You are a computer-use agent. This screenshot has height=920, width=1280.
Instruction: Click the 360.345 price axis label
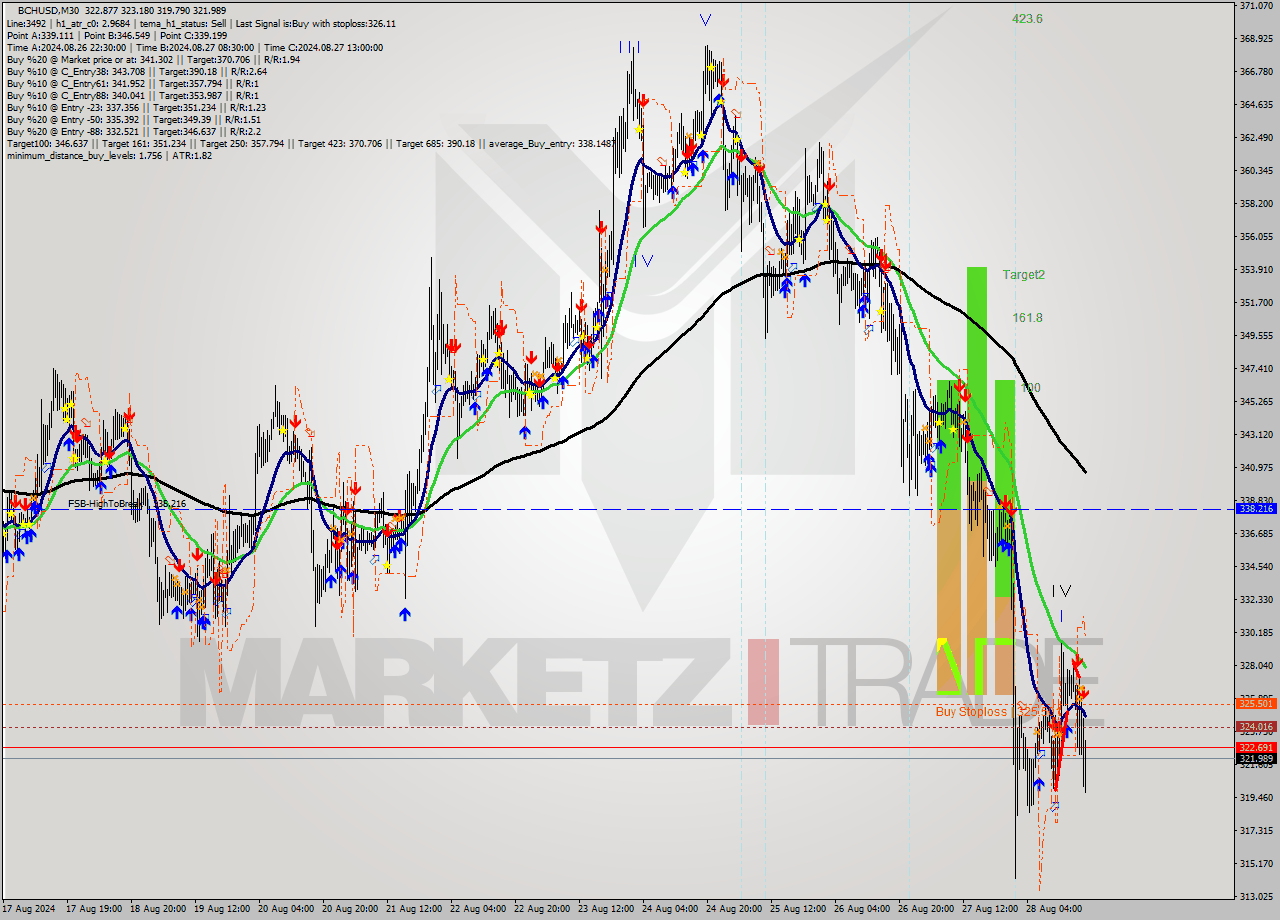click(x=1256, y=171)
